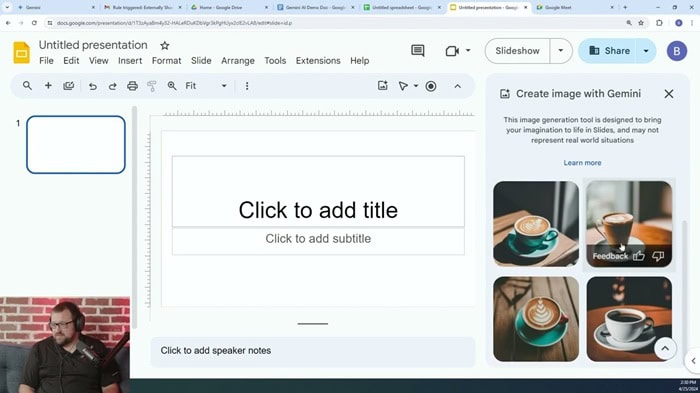
Task: Open the Extensions menu
Action: pos(318,61)
